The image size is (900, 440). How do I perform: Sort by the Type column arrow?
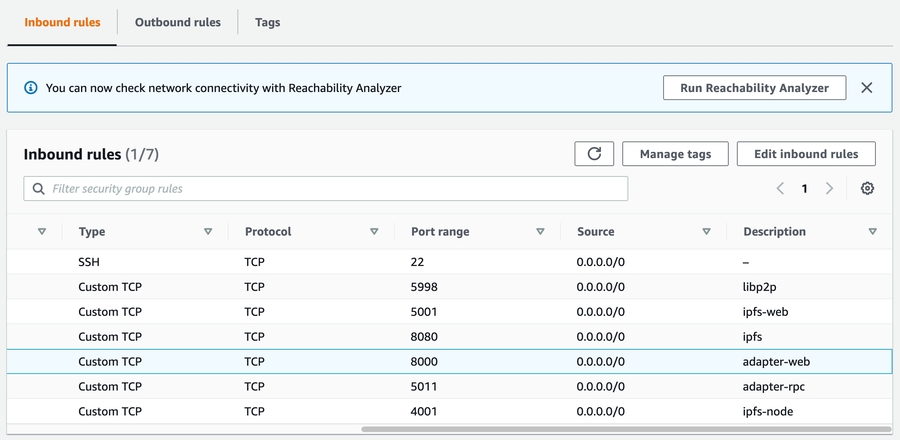[208, 232]
